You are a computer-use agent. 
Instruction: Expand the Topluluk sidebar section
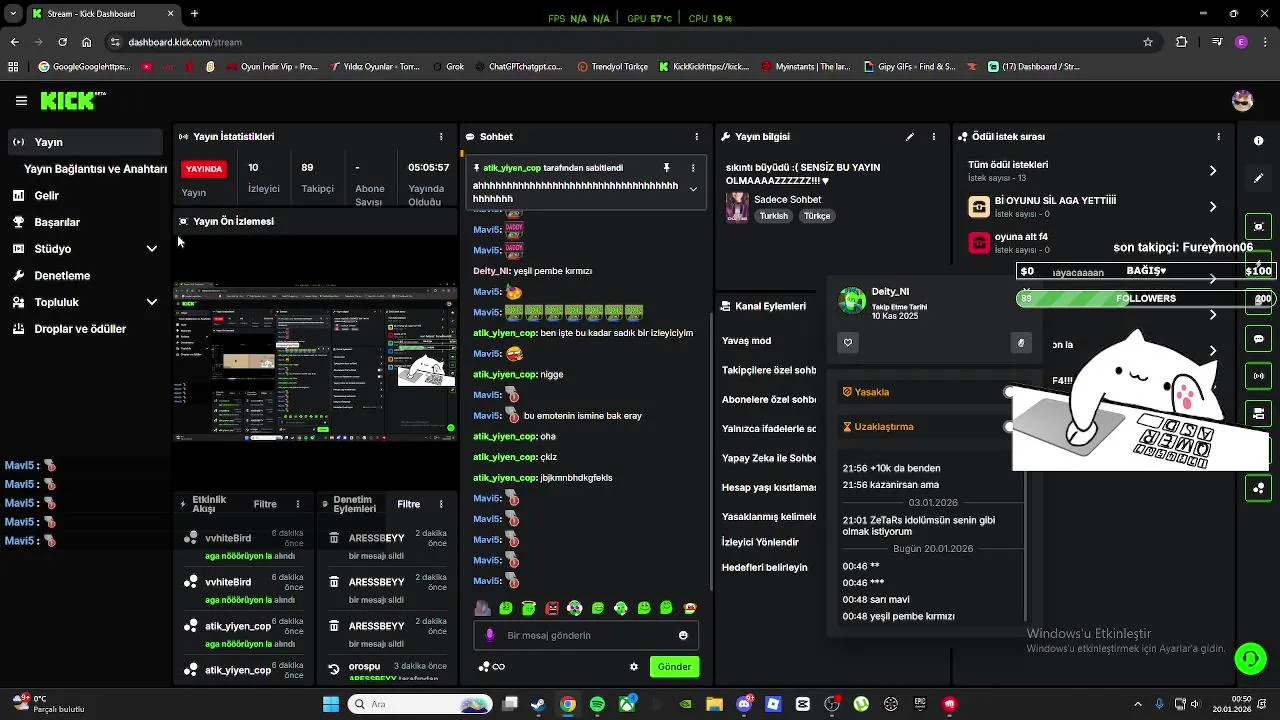click(152, 302)
